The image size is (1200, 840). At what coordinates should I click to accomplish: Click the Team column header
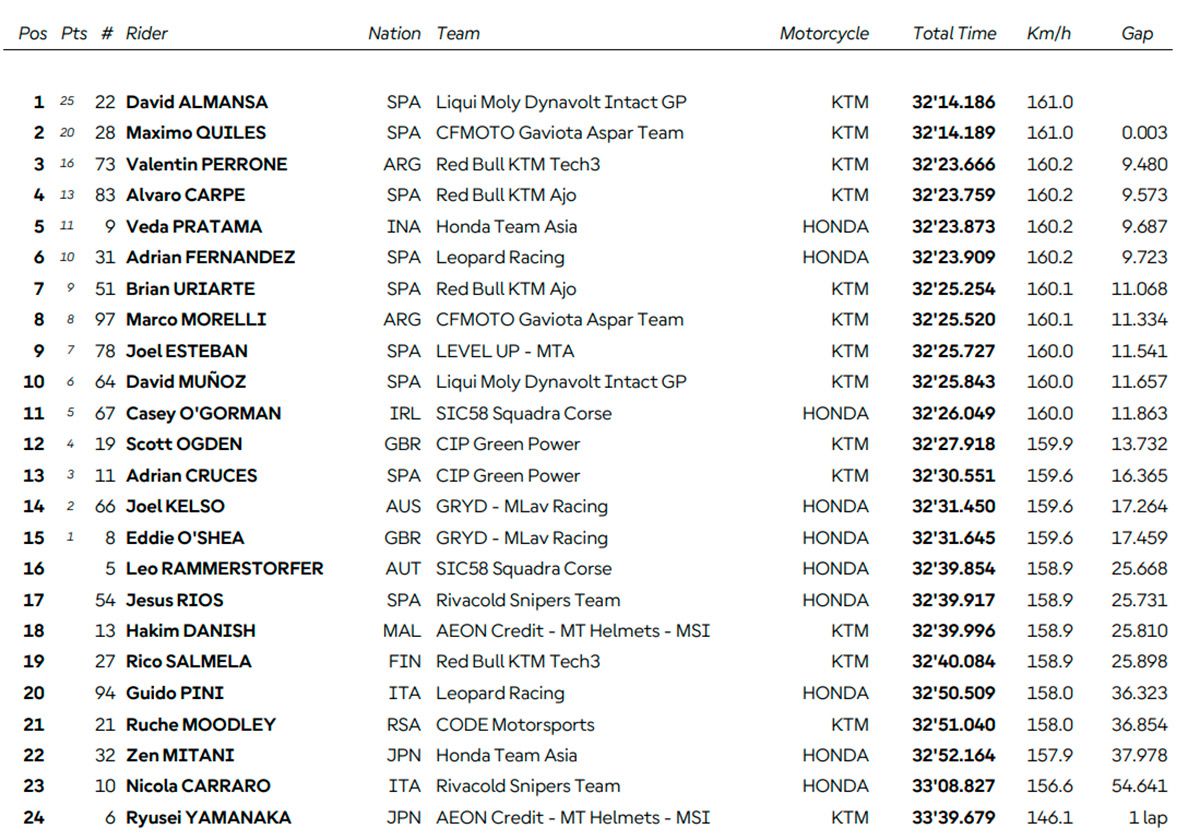click(x=458, y=33)
